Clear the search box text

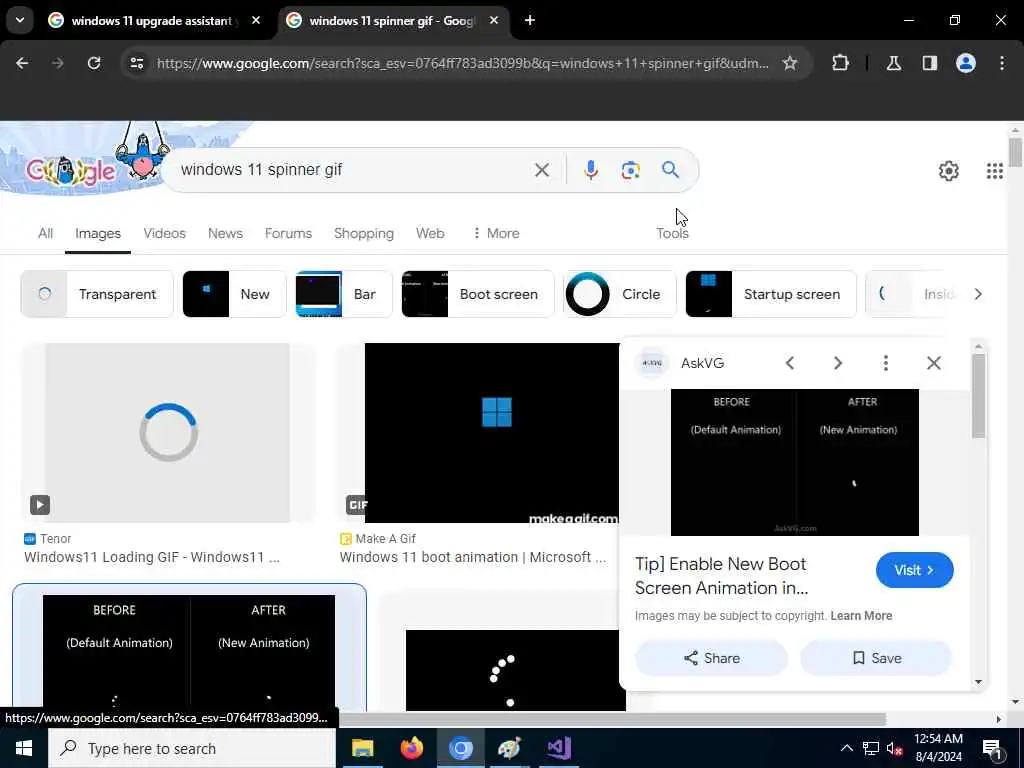click(541, 170)
